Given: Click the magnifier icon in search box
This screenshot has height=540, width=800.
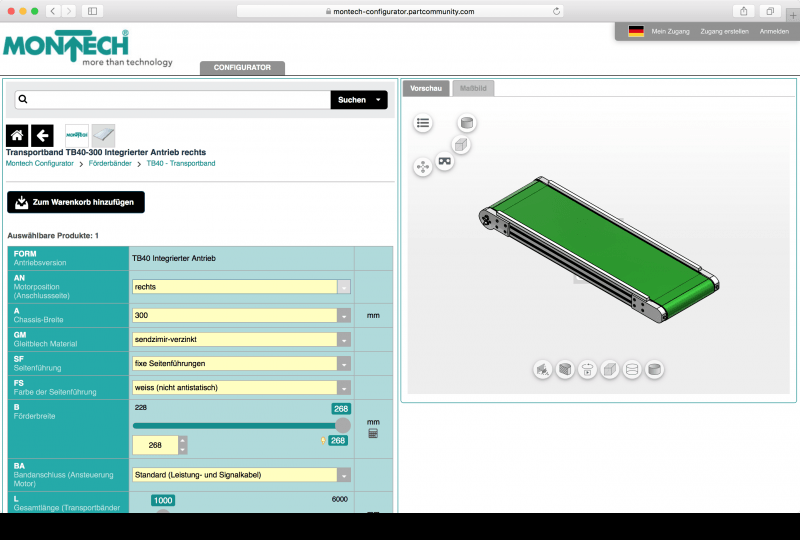Looking at the screenshot, I should pyautogui.click(x=23, y=99).
